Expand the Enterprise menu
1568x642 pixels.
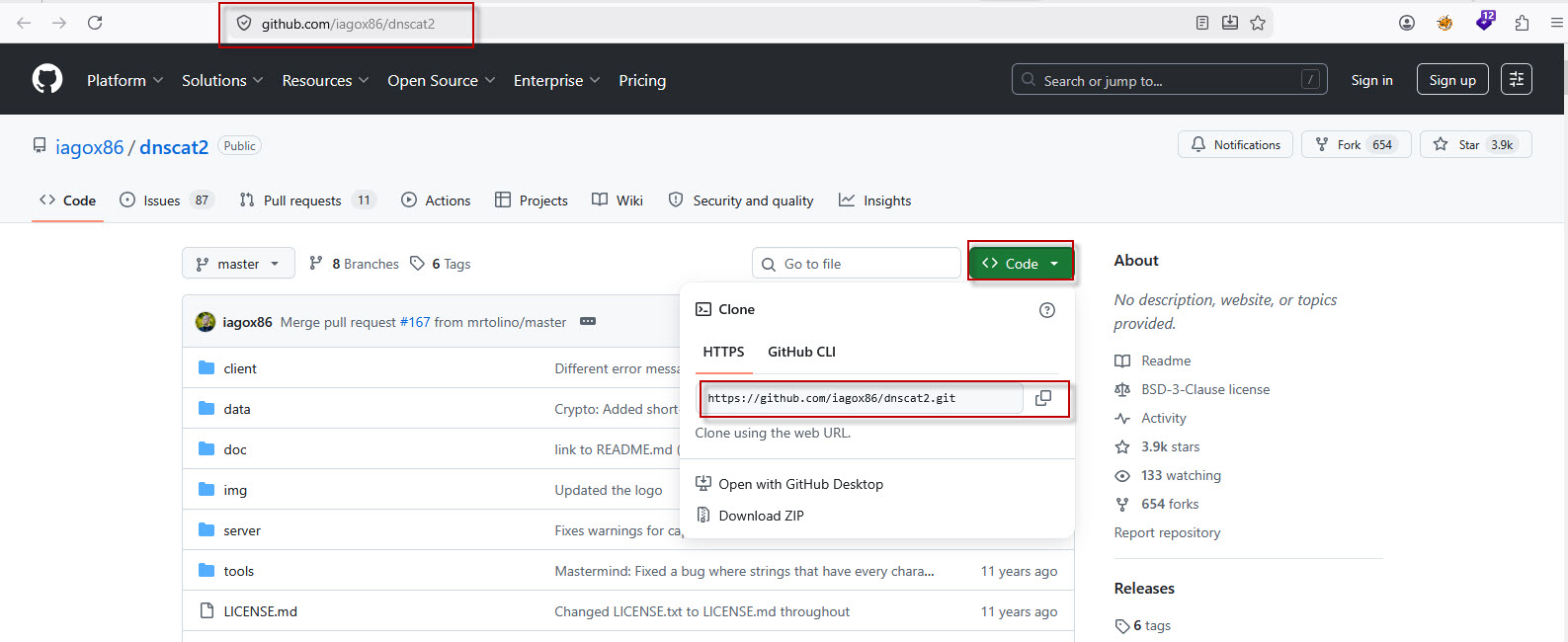(x=556, y=80)
